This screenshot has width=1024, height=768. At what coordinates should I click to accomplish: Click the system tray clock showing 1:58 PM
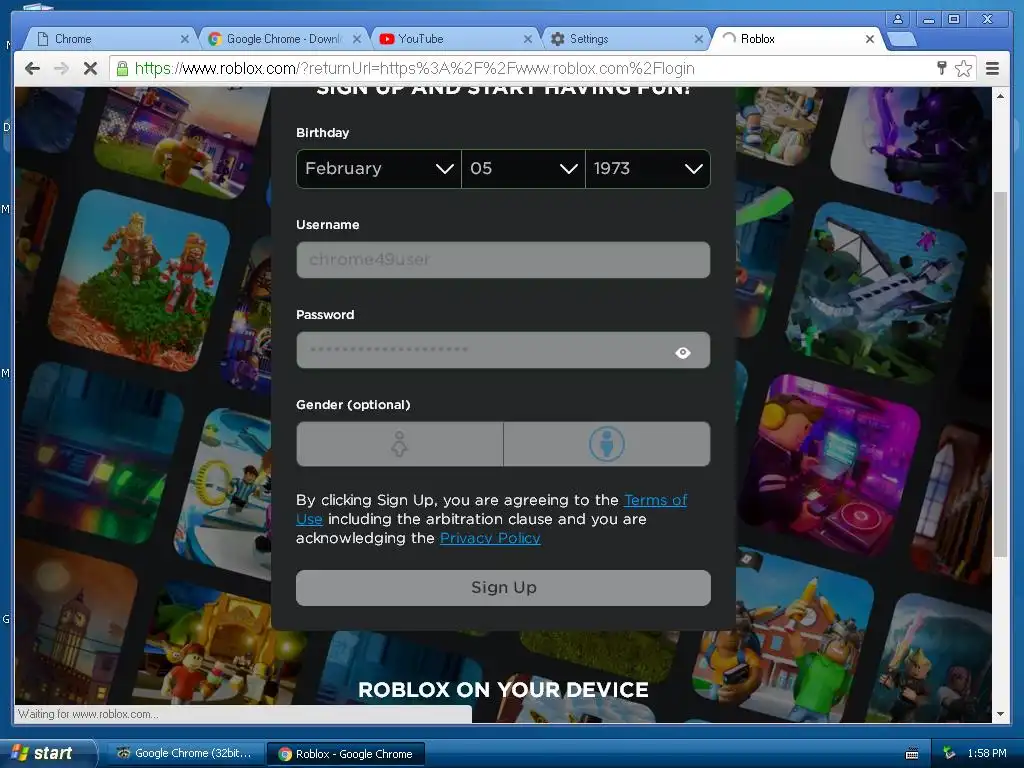click(987, 753)
